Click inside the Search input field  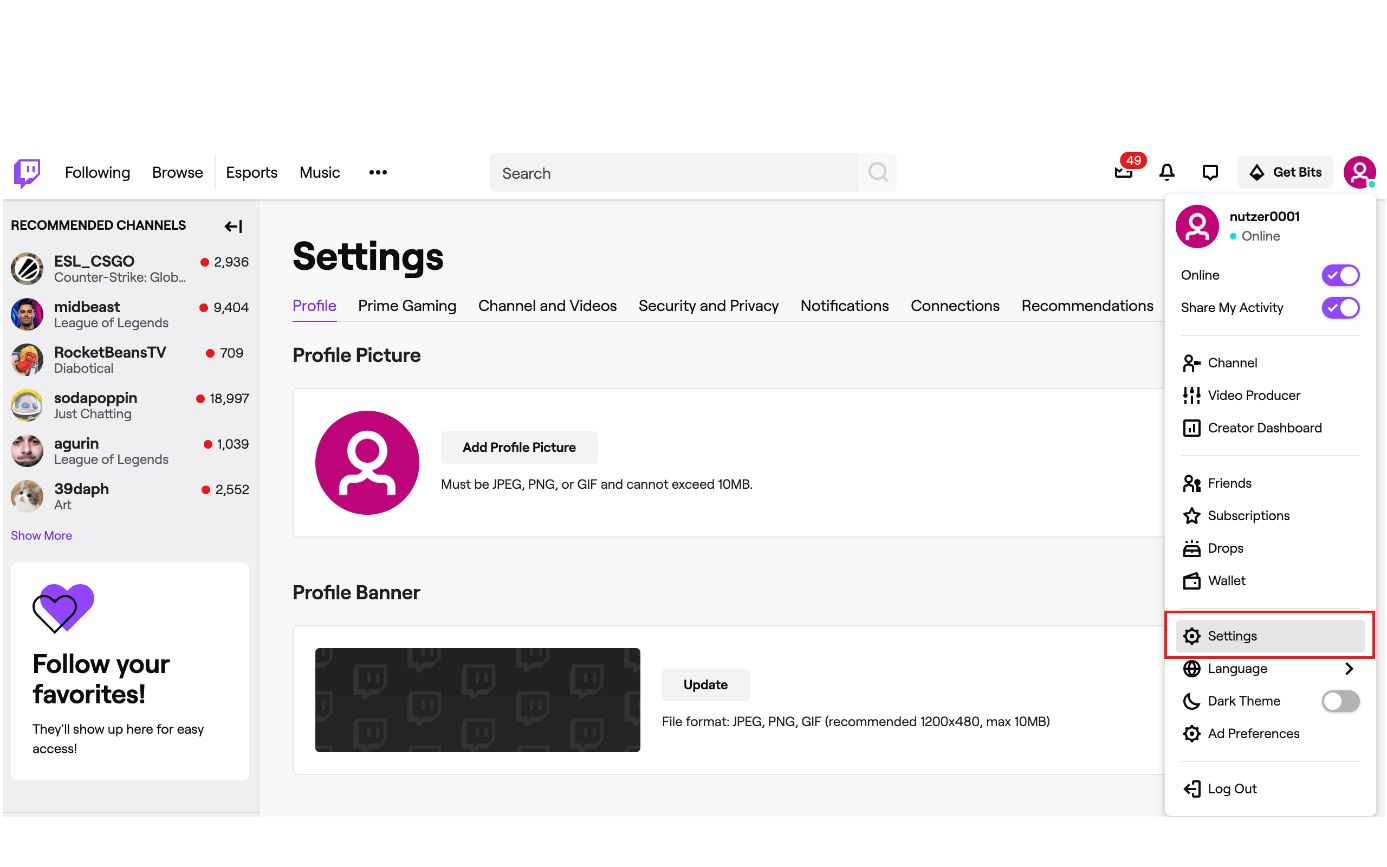tap(674, 173)
